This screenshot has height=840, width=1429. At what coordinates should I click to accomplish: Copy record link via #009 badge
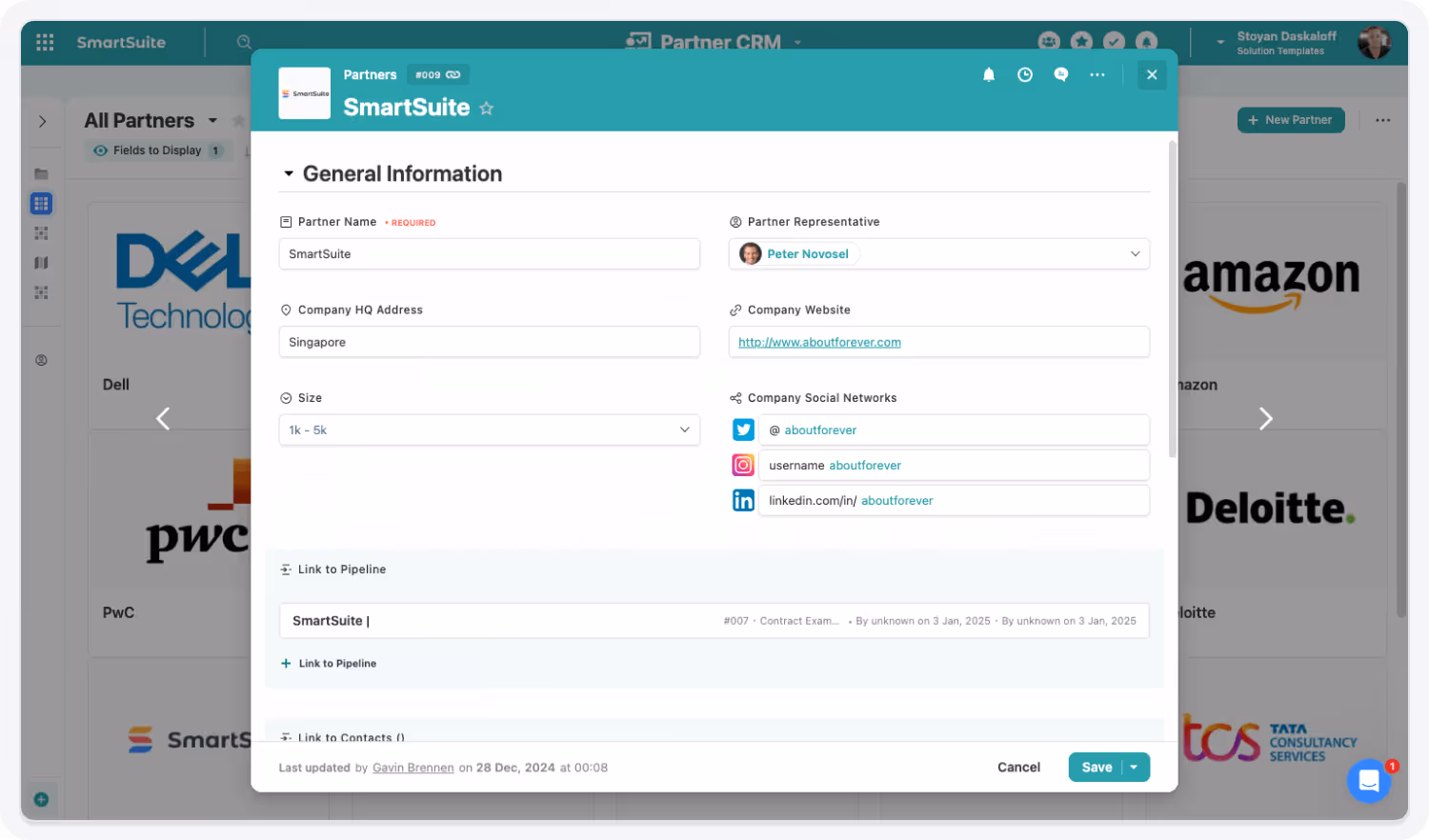tap(438, 74)
